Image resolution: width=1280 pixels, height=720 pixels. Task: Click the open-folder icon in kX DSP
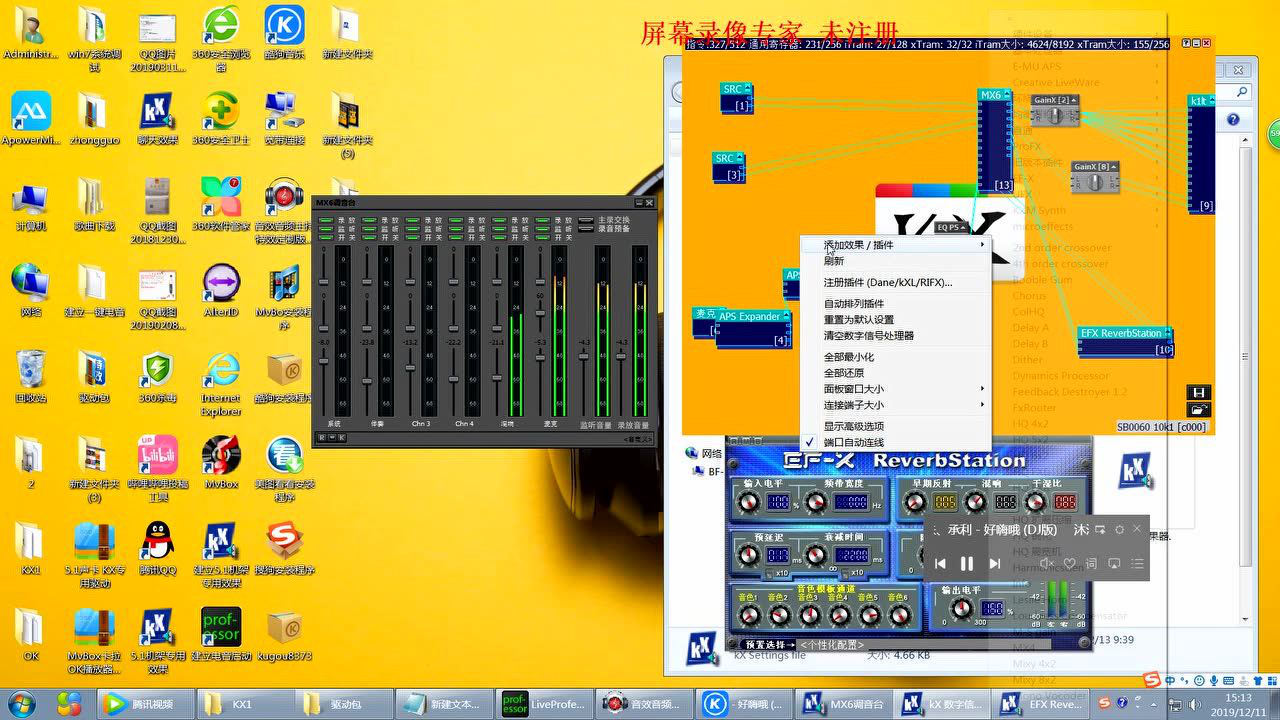tap(1199, 409)
